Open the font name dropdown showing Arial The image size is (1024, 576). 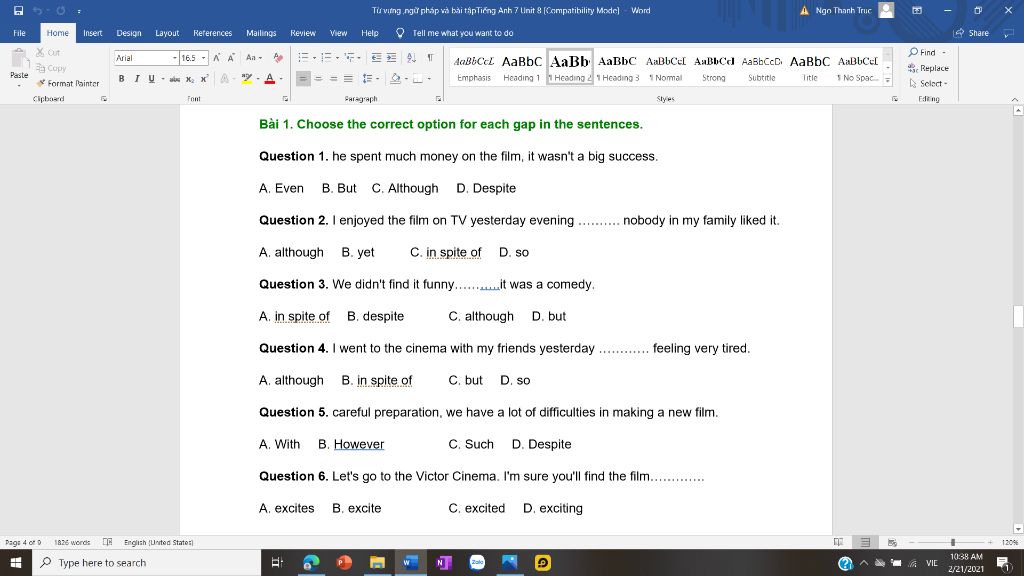click(174, 58)
